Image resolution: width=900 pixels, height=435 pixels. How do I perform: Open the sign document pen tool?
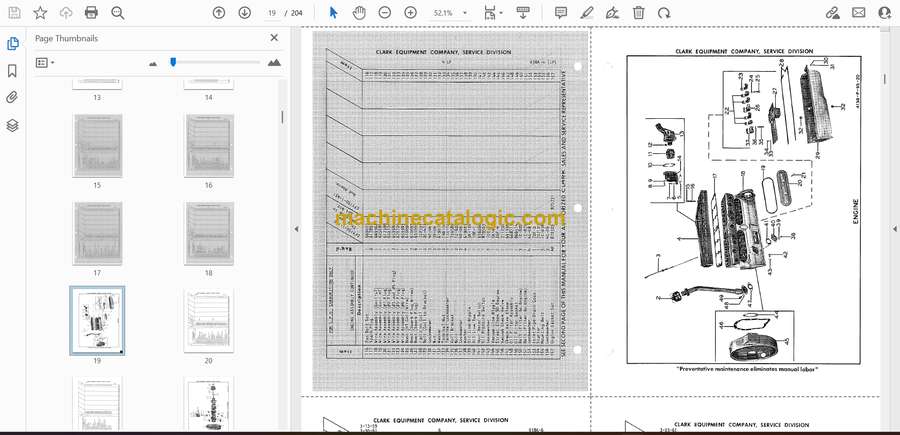[x=612, y=13]
